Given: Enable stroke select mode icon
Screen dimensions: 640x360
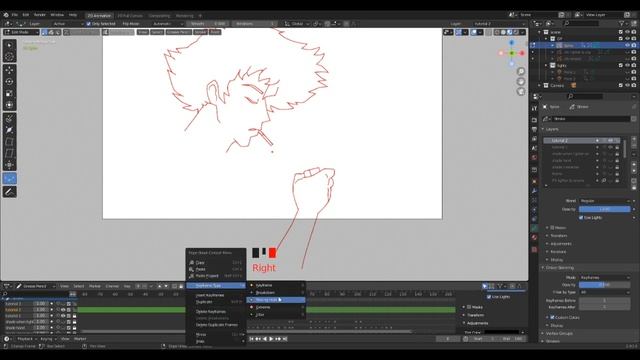Looking at the screenshot, I should click(51, 32).
